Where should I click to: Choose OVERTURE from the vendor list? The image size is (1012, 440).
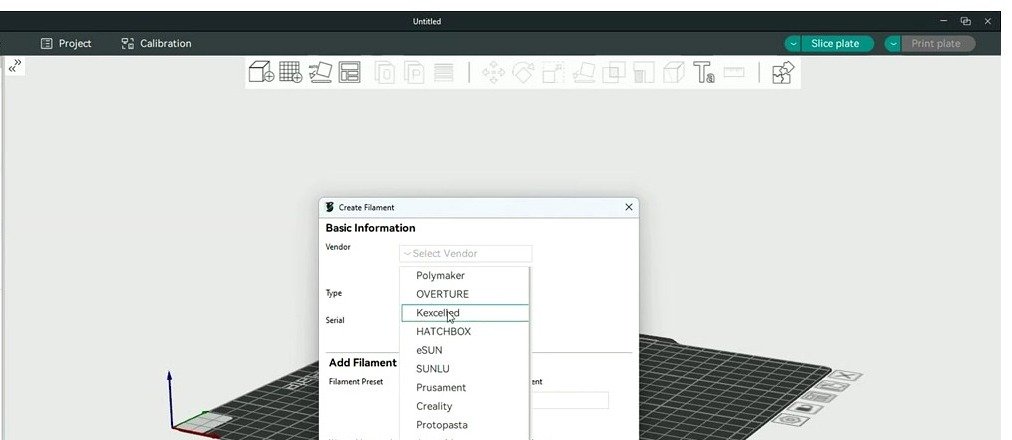[x=465, y=294]
